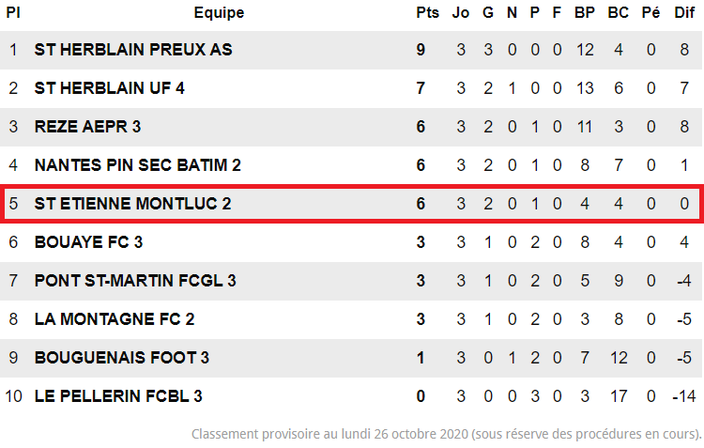704x448 pixels.
Task: Click the -14 goal difference value
Action: [x=684, y=396]
